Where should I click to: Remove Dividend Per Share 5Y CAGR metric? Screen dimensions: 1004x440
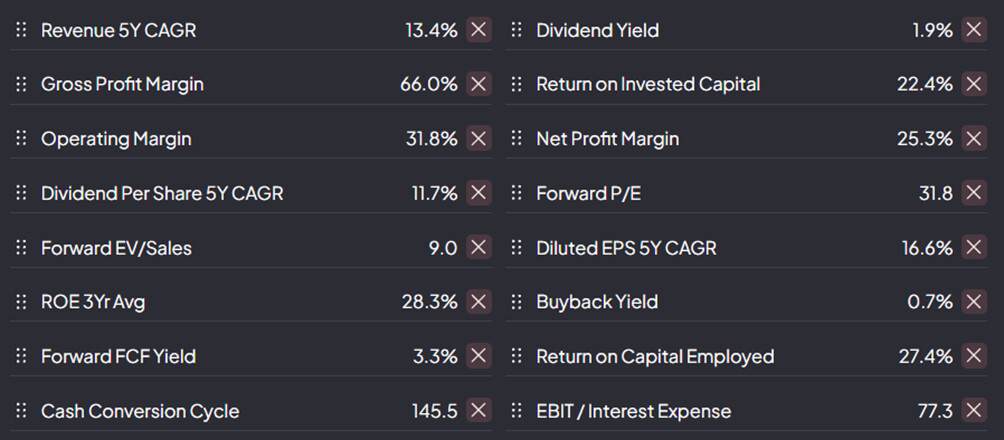479,193
